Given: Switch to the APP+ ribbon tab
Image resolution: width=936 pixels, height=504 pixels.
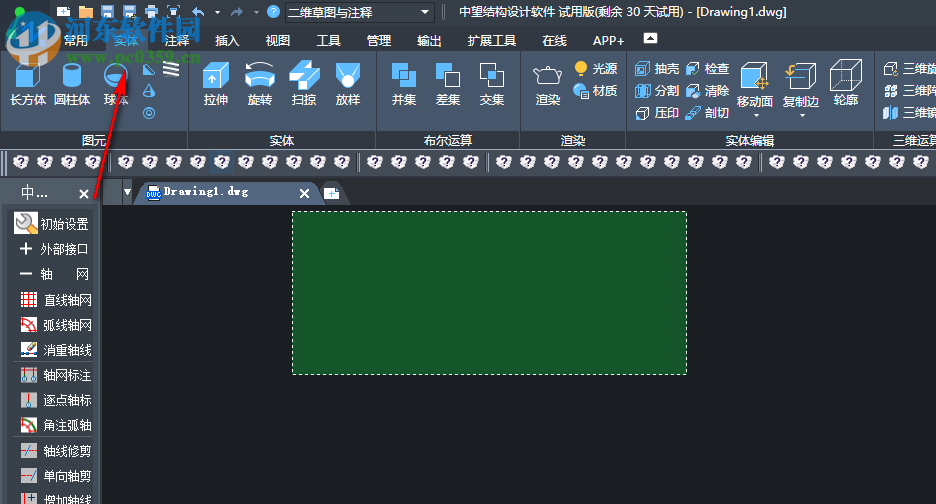Looking at the screenshot, I should (608, 41).
